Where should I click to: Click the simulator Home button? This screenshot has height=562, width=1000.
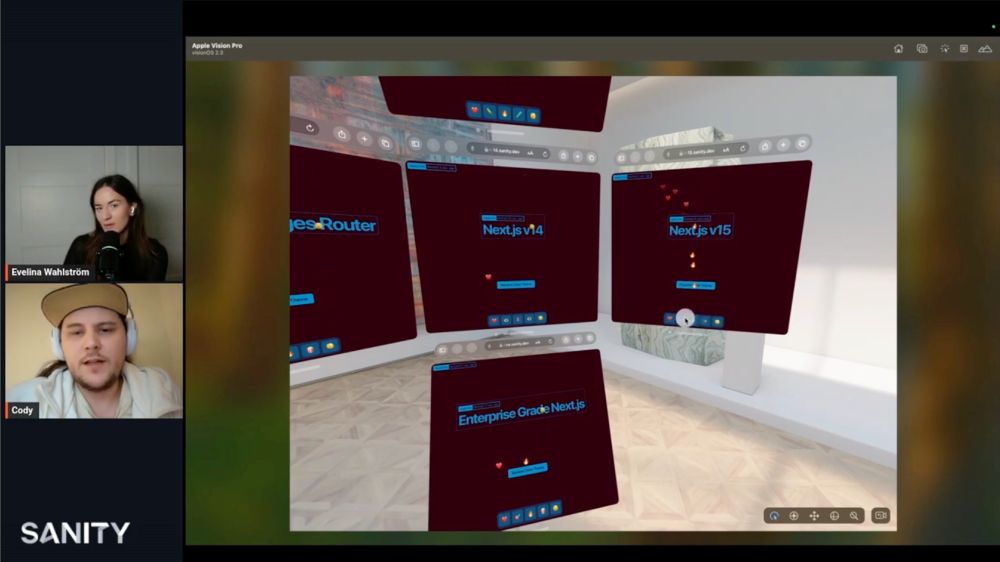pyautogui.click(x=898, y=48)
